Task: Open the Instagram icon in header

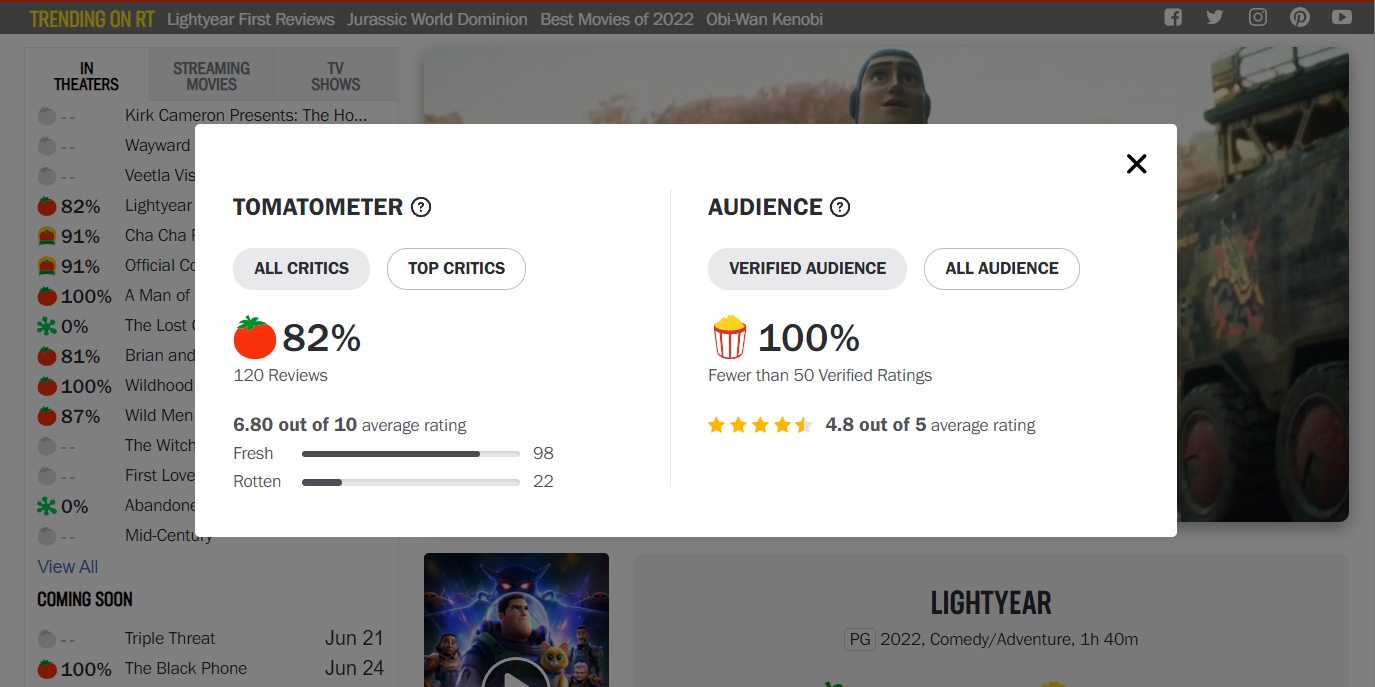Action: click(x=1257, y=17)
